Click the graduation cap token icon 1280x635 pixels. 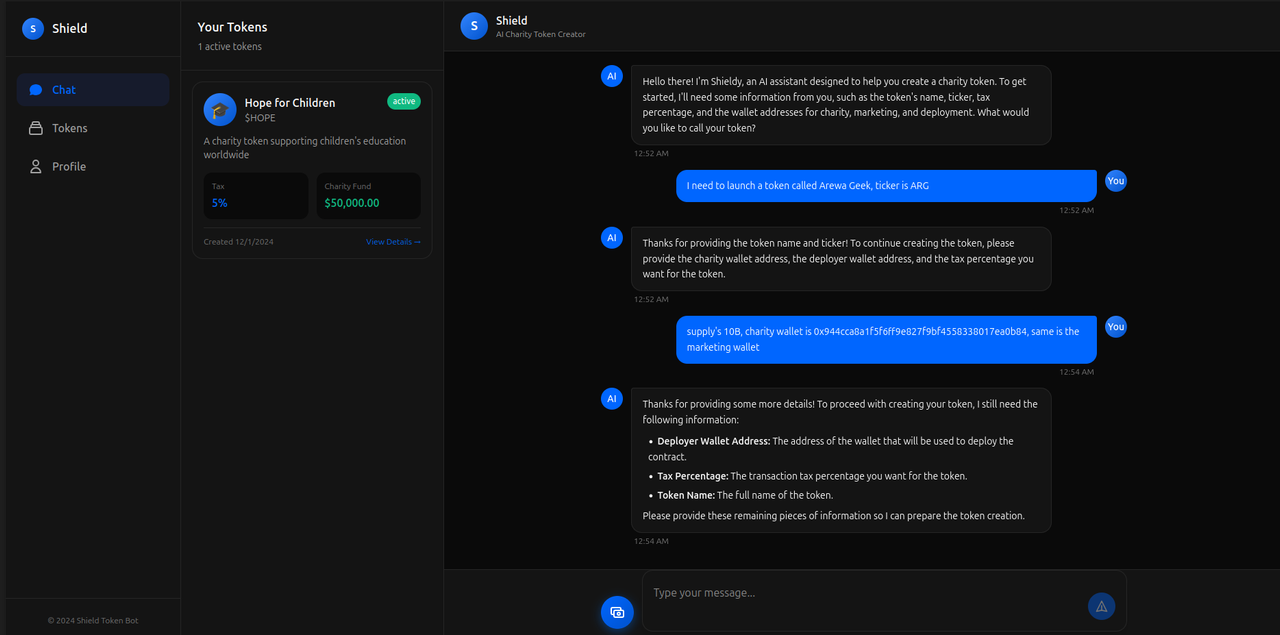click(x=220, y=110)
